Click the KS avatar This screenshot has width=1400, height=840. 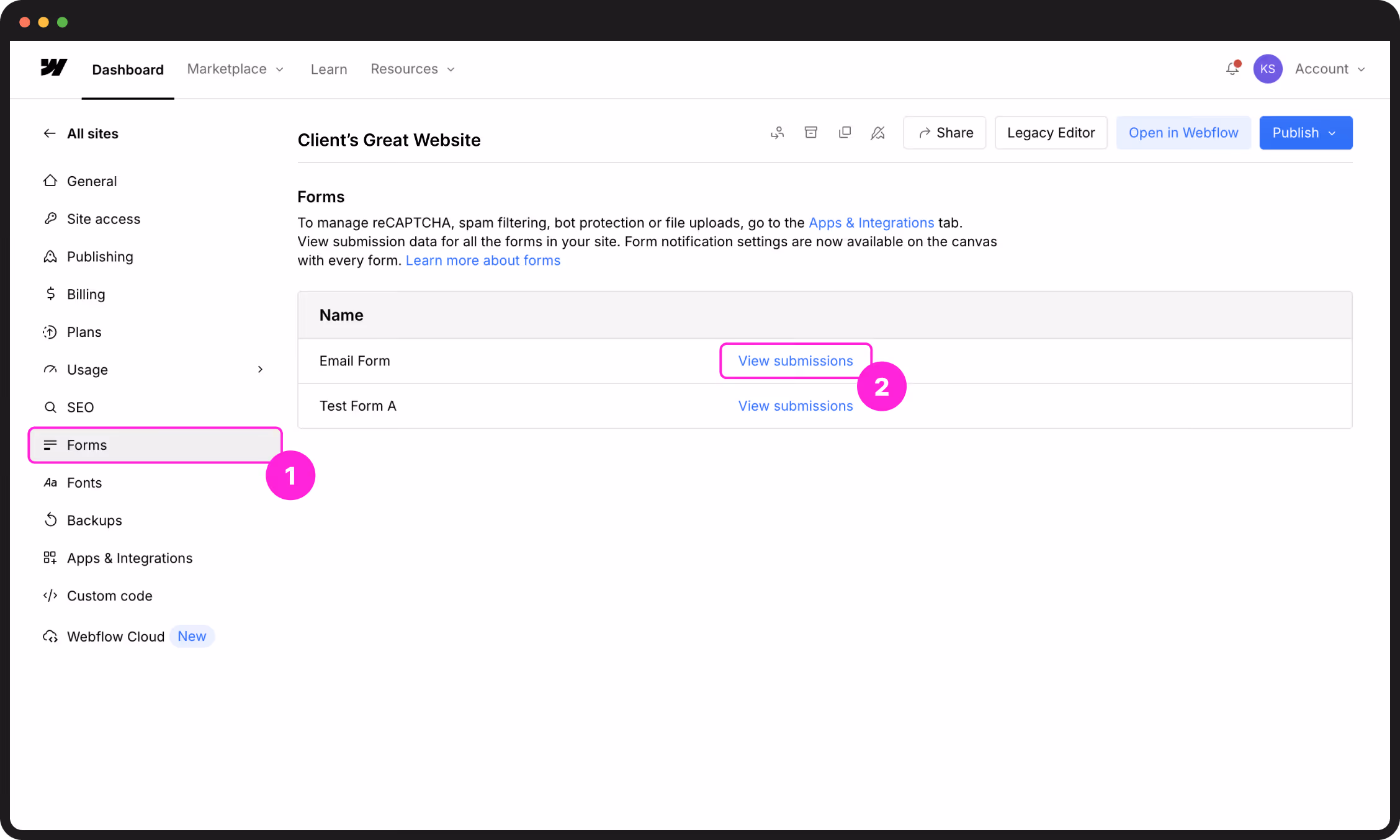[1268, 69]
